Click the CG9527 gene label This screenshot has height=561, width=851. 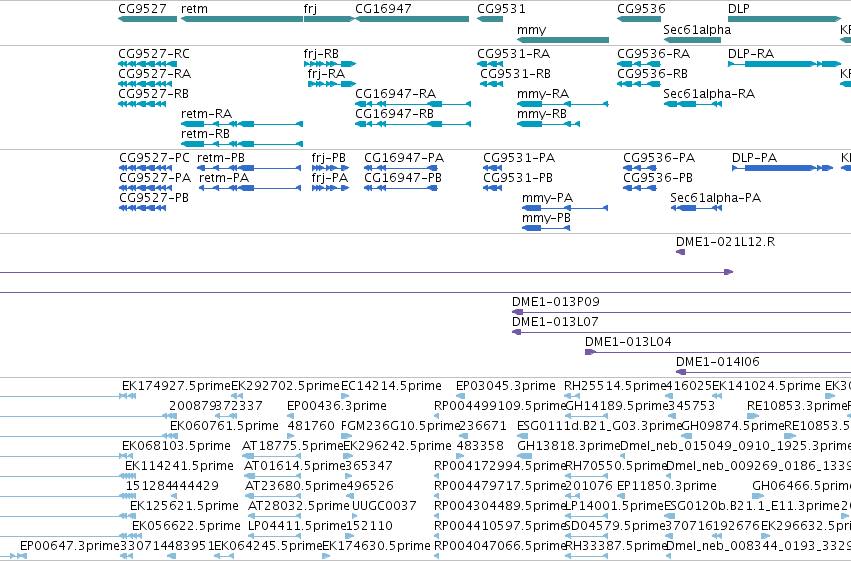coord(142,9)
